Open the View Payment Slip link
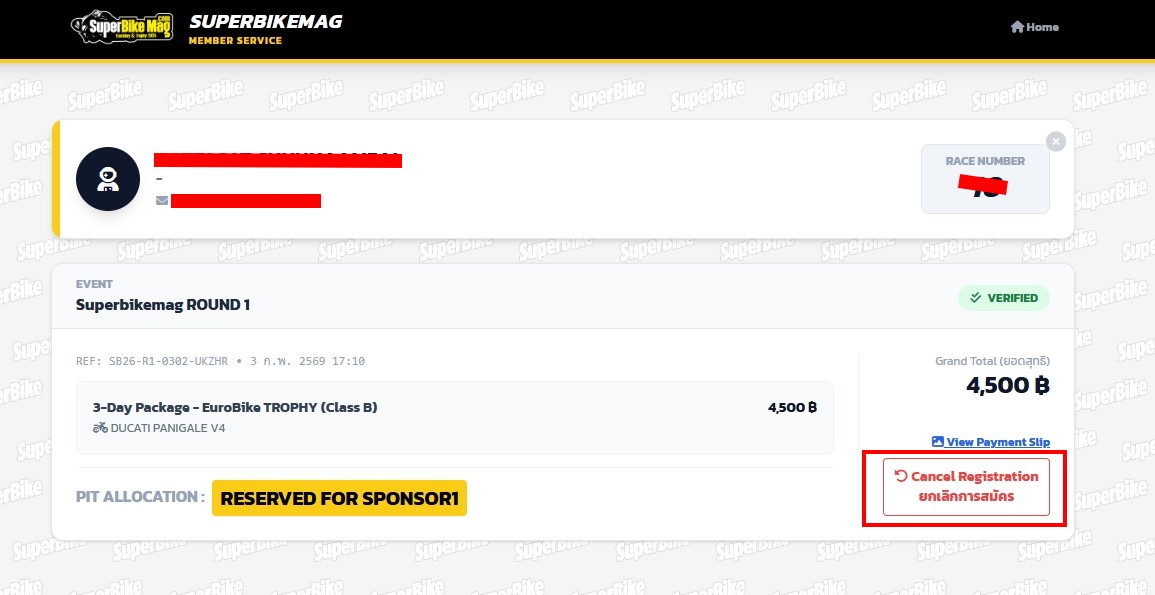This screenshot has height=595, width=1155. click(x=990, y=442)
